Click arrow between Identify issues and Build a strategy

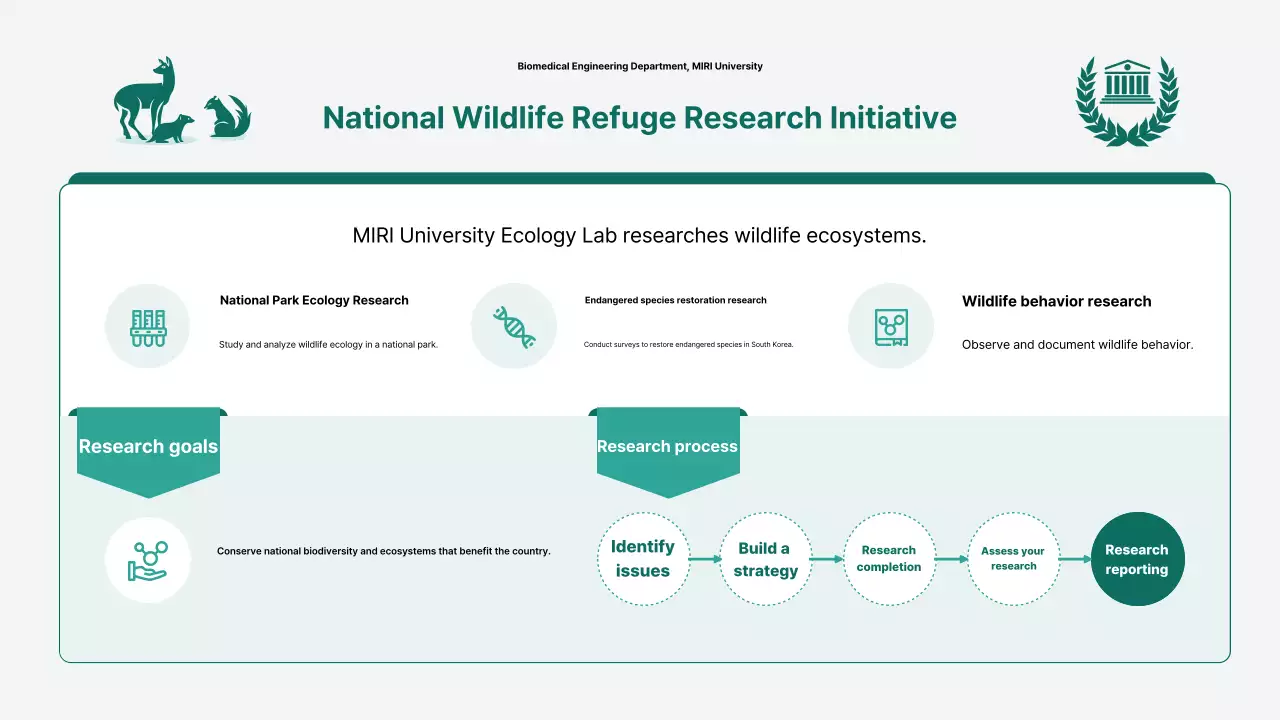pyautogui.click(x=704, y=560)
